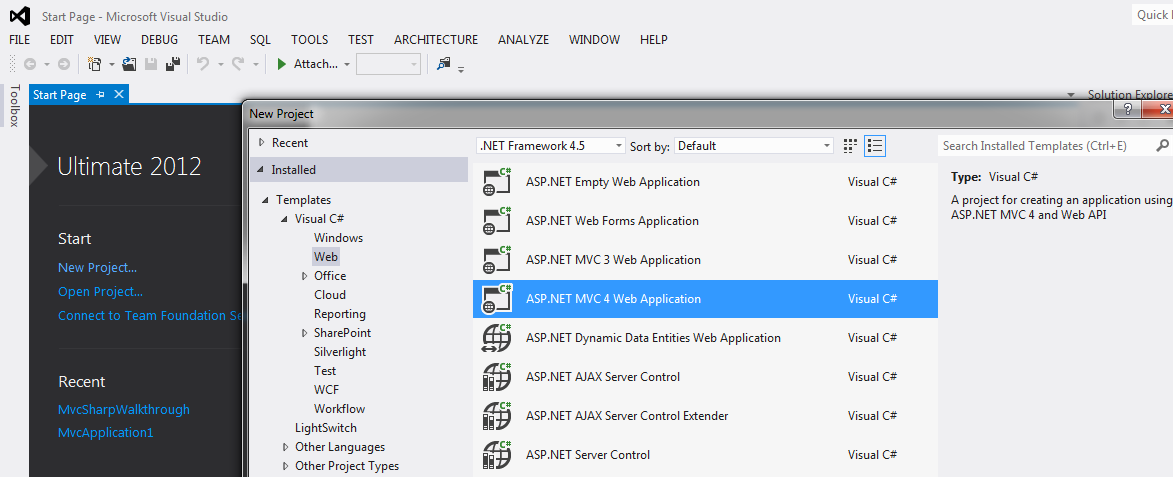Screen dimensions: 1173x477
Task: Open the Toolbox side tab
Action: pyautogui.click(x=13, y=105)
